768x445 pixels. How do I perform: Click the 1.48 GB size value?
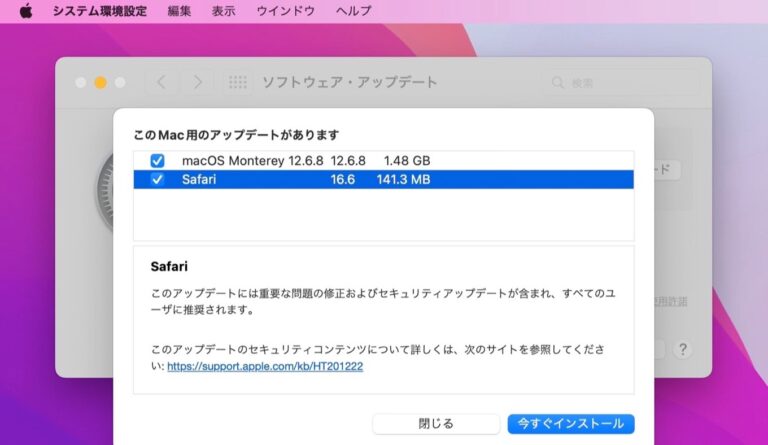[407, 161]
